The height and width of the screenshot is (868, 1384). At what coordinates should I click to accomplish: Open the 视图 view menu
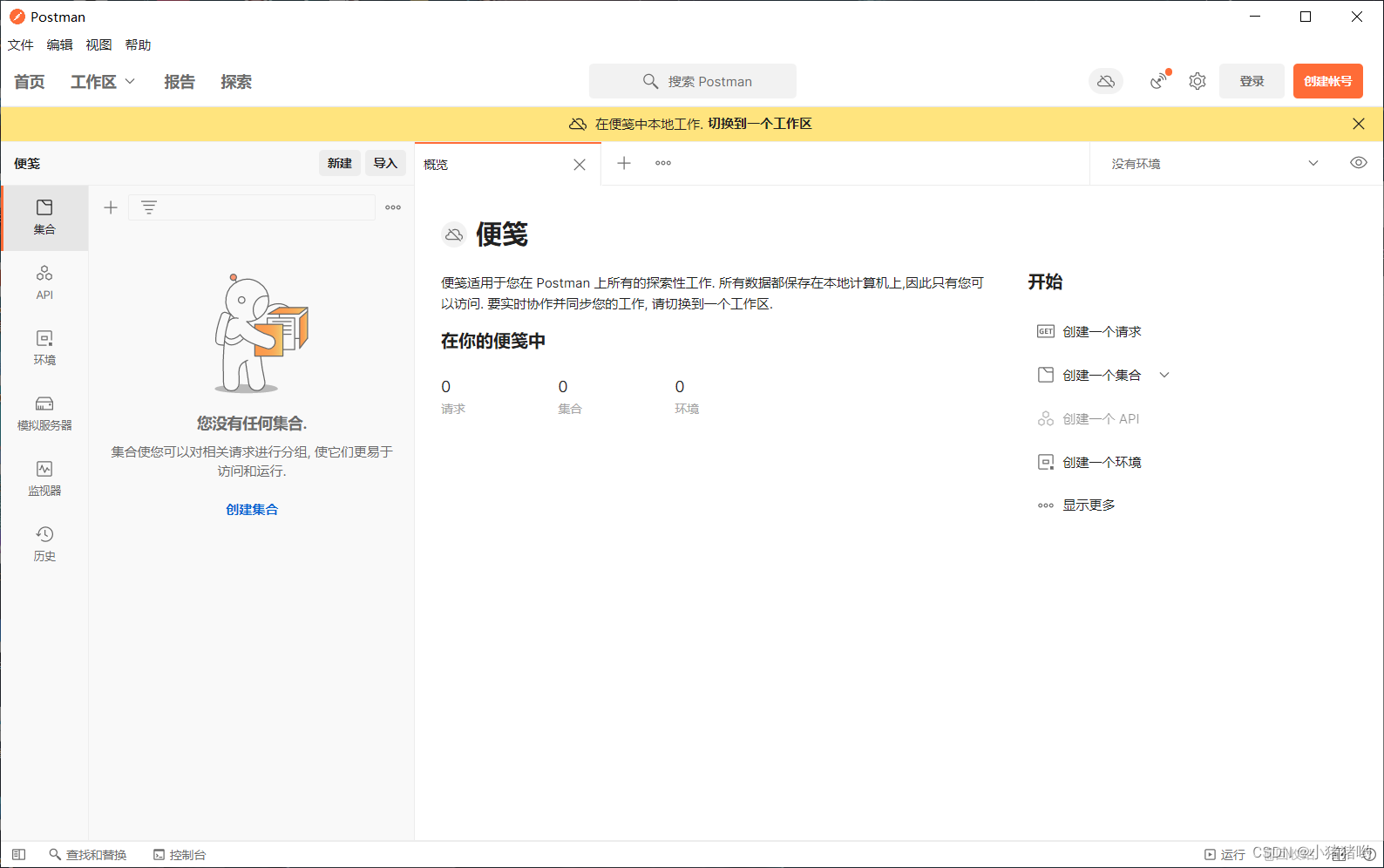point(99,45)
